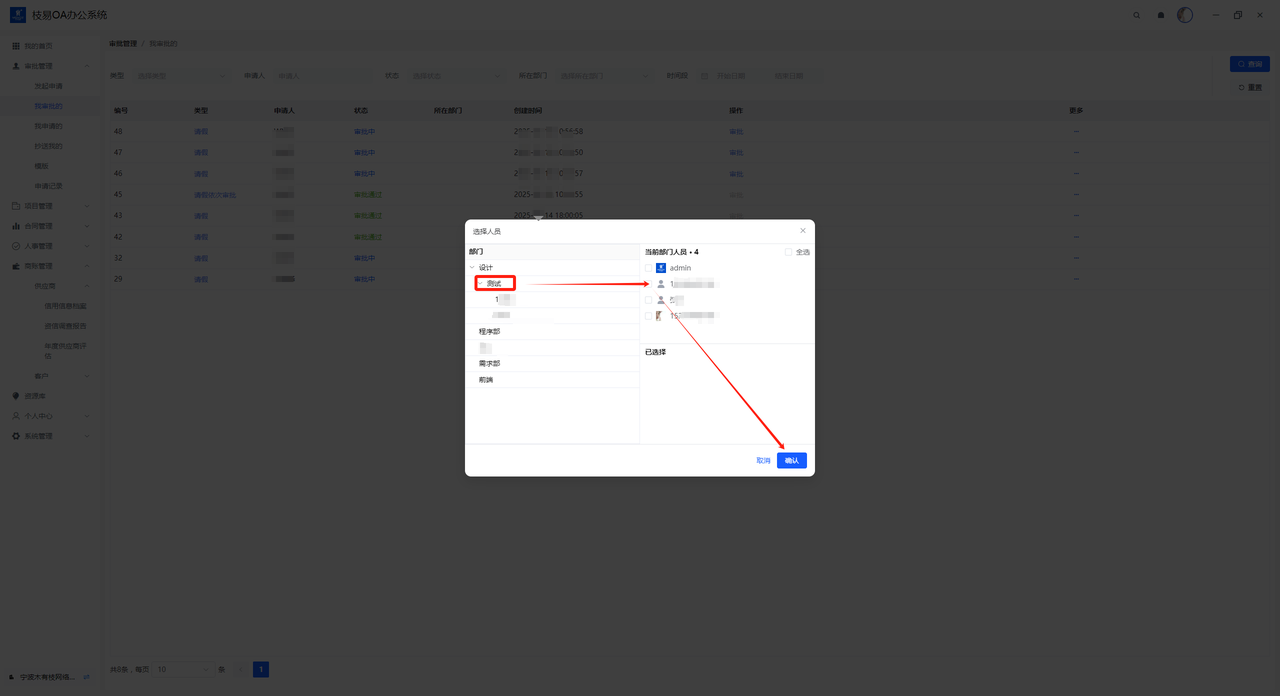Screen dimensions: 1280x696
Task: Tick the 全选 select-all checkbox
Action: (789, 252)
